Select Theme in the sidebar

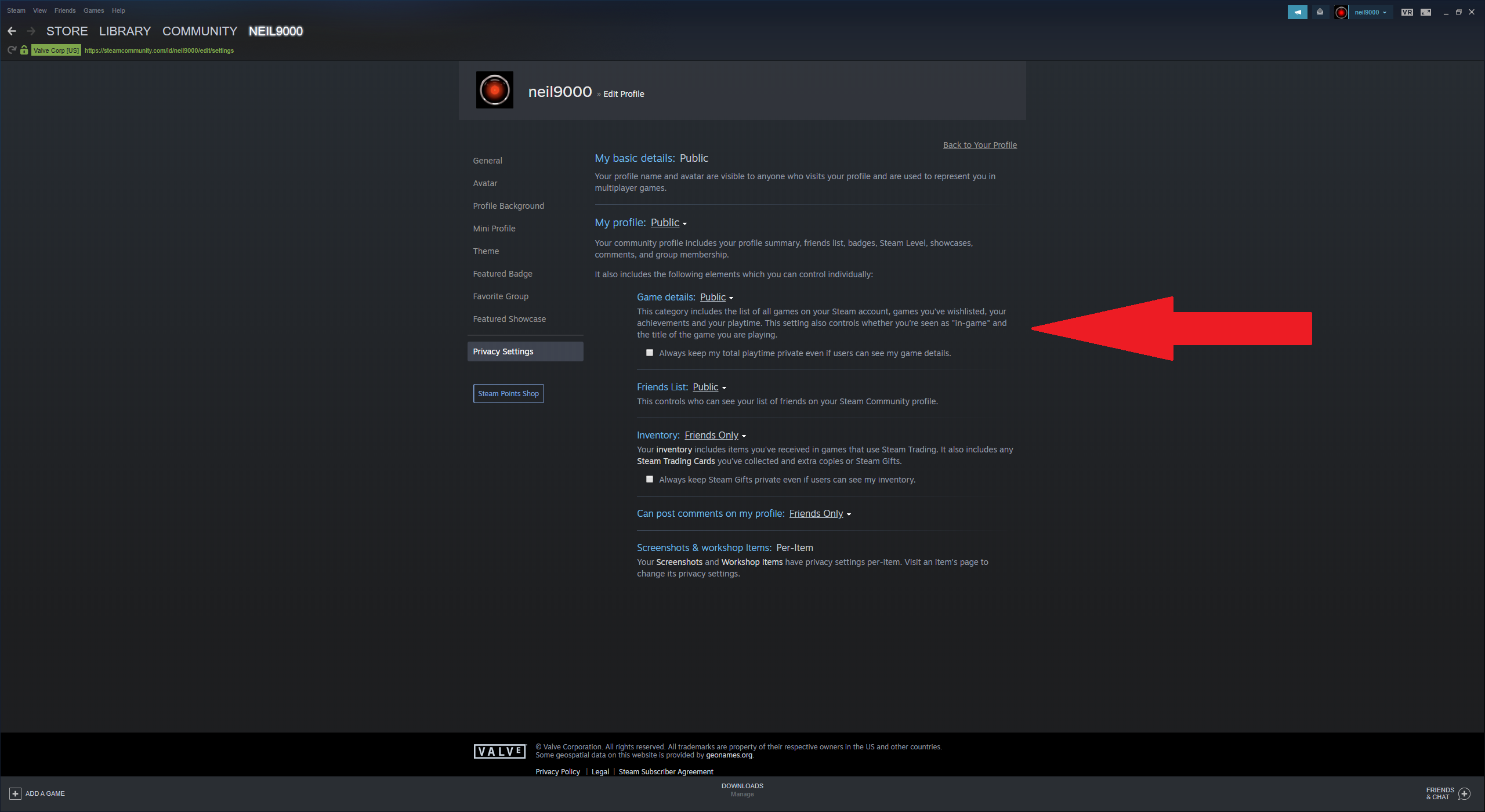[486, 251]
